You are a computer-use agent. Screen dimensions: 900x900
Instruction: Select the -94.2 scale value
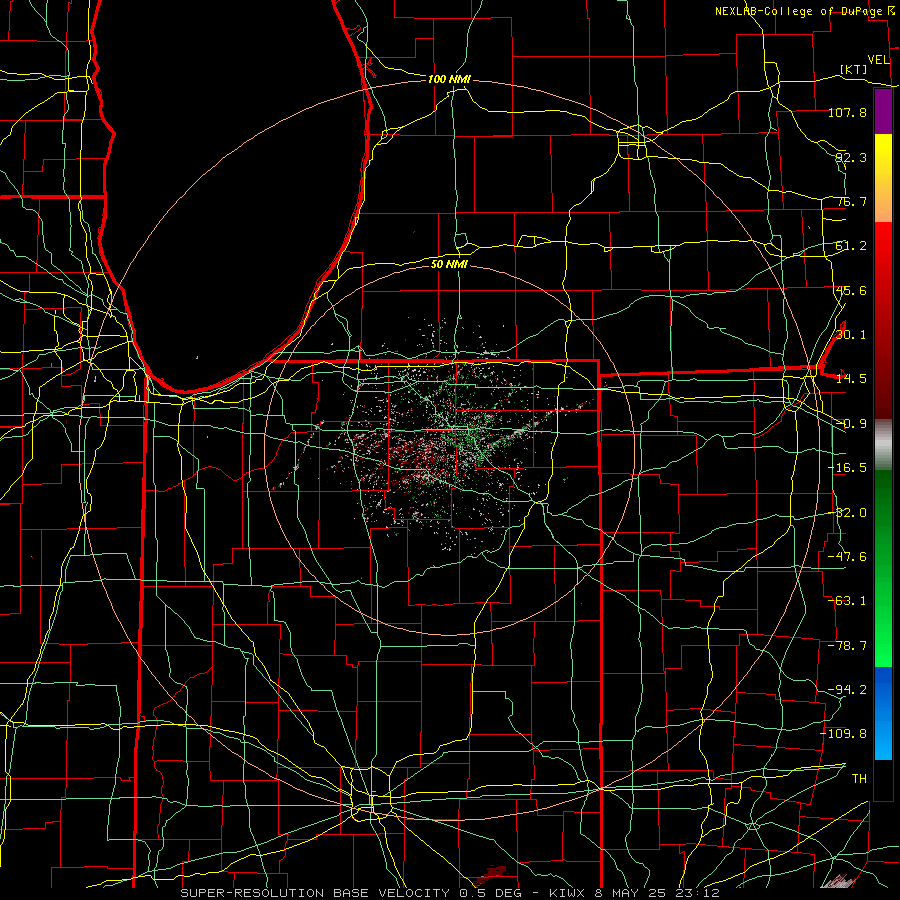[x=847, y=689]
